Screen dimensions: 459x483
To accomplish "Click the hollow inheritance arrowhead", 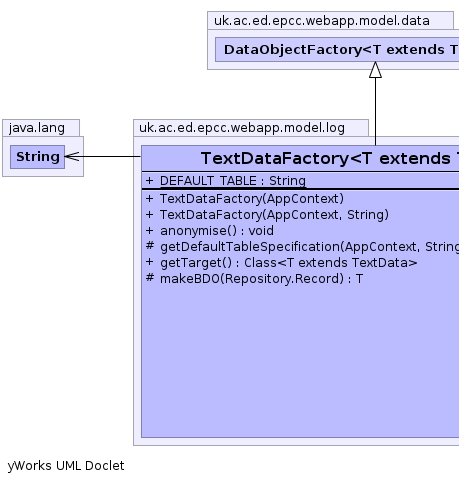I will (x=375, y=70).
